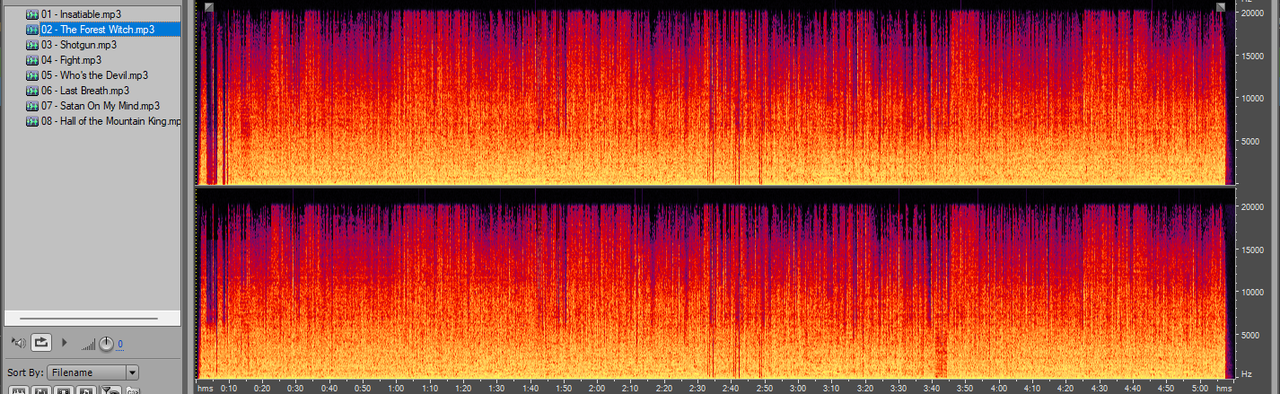Screen dimensions: 1280x394
Task: Click the preview volume knob
Action: (106, 343)
